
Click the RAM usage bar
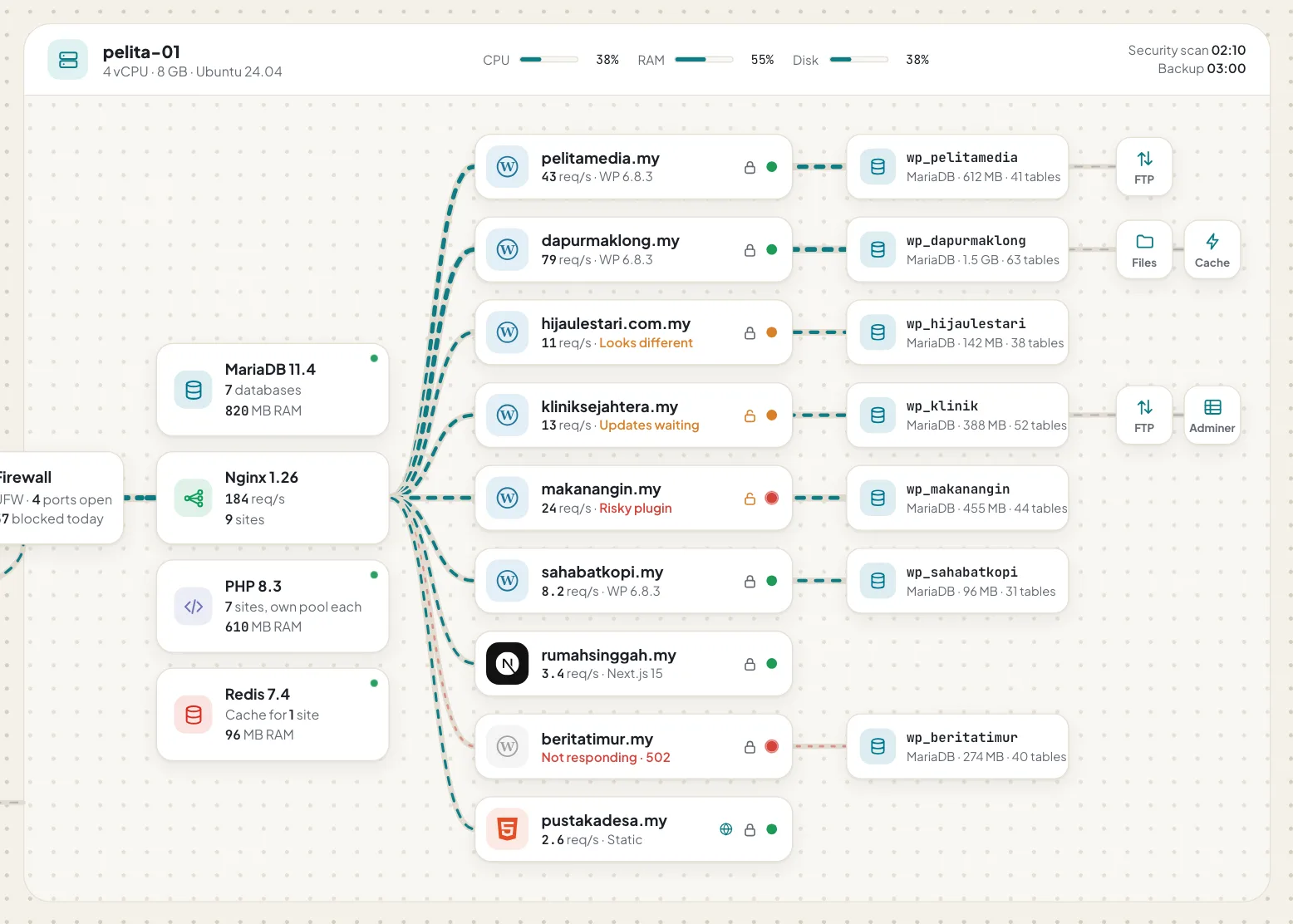(705, 60)
